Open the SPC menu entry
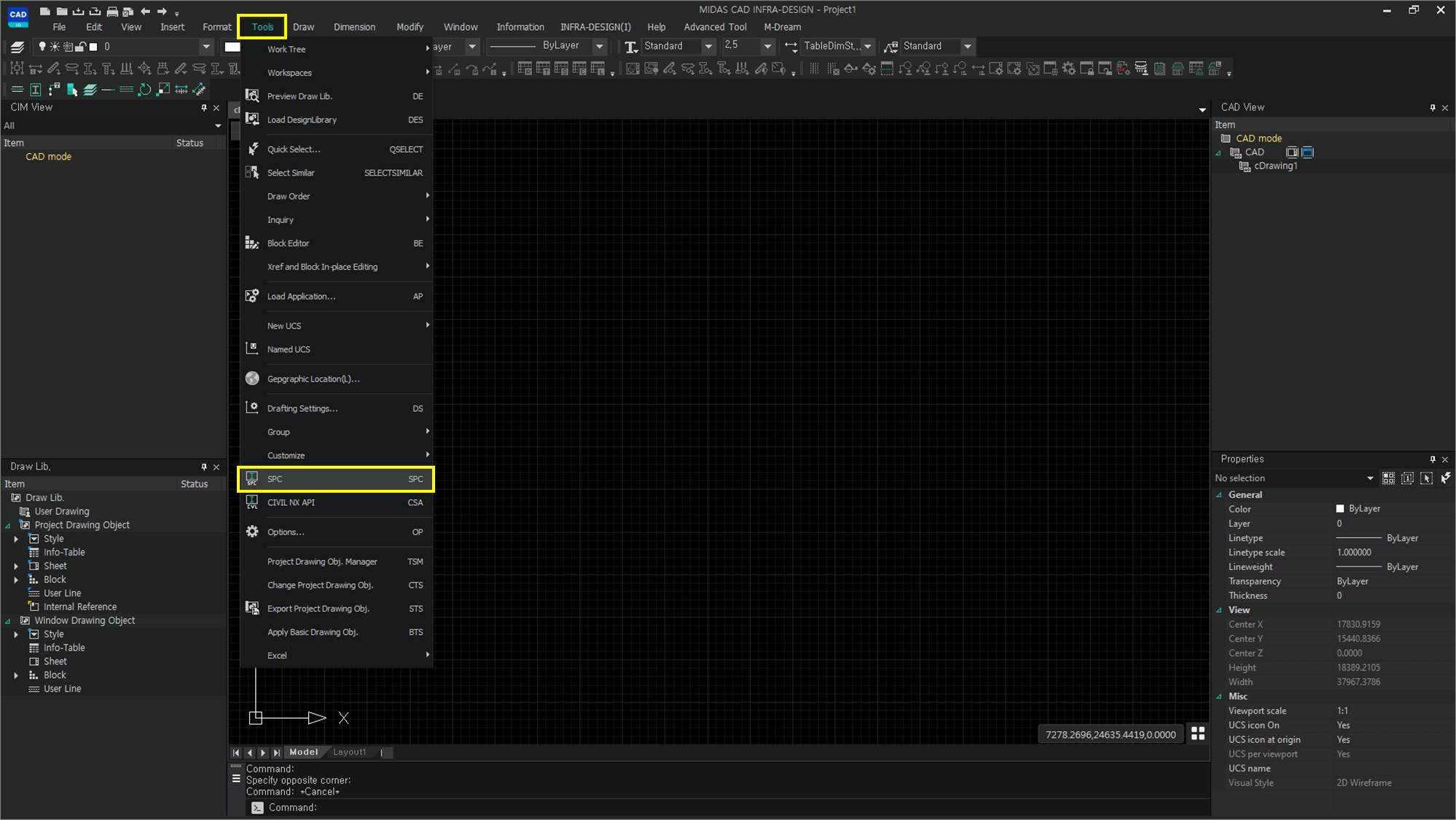The image size is (1456, 820). tap(336, 479)
